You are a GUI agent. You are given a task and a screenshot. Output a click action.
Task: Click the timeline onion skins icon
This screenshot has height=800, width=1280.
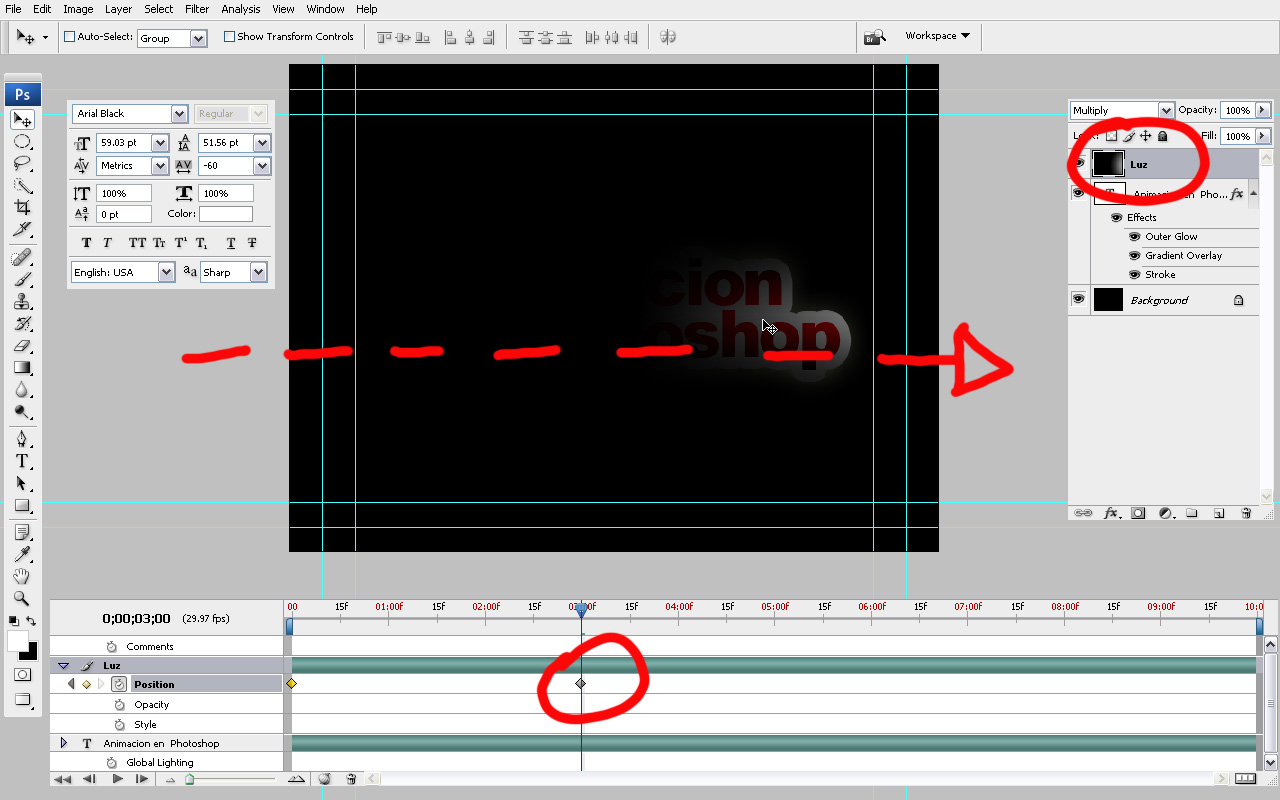point(325,779)
